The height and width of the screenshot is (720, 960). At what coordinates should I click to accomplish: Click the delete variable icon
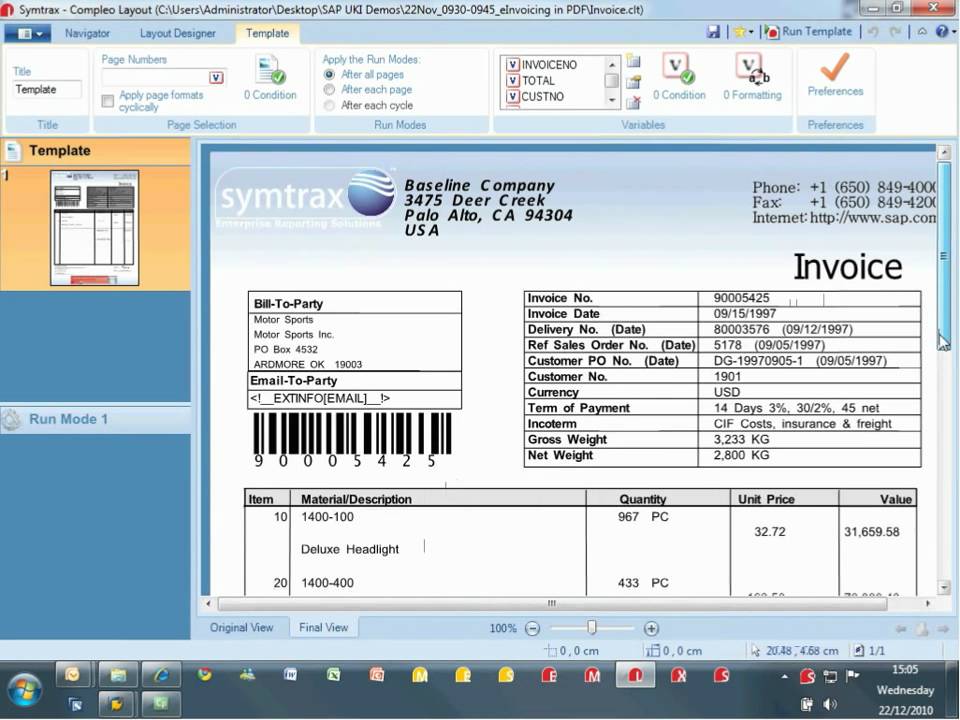[634, 102]
